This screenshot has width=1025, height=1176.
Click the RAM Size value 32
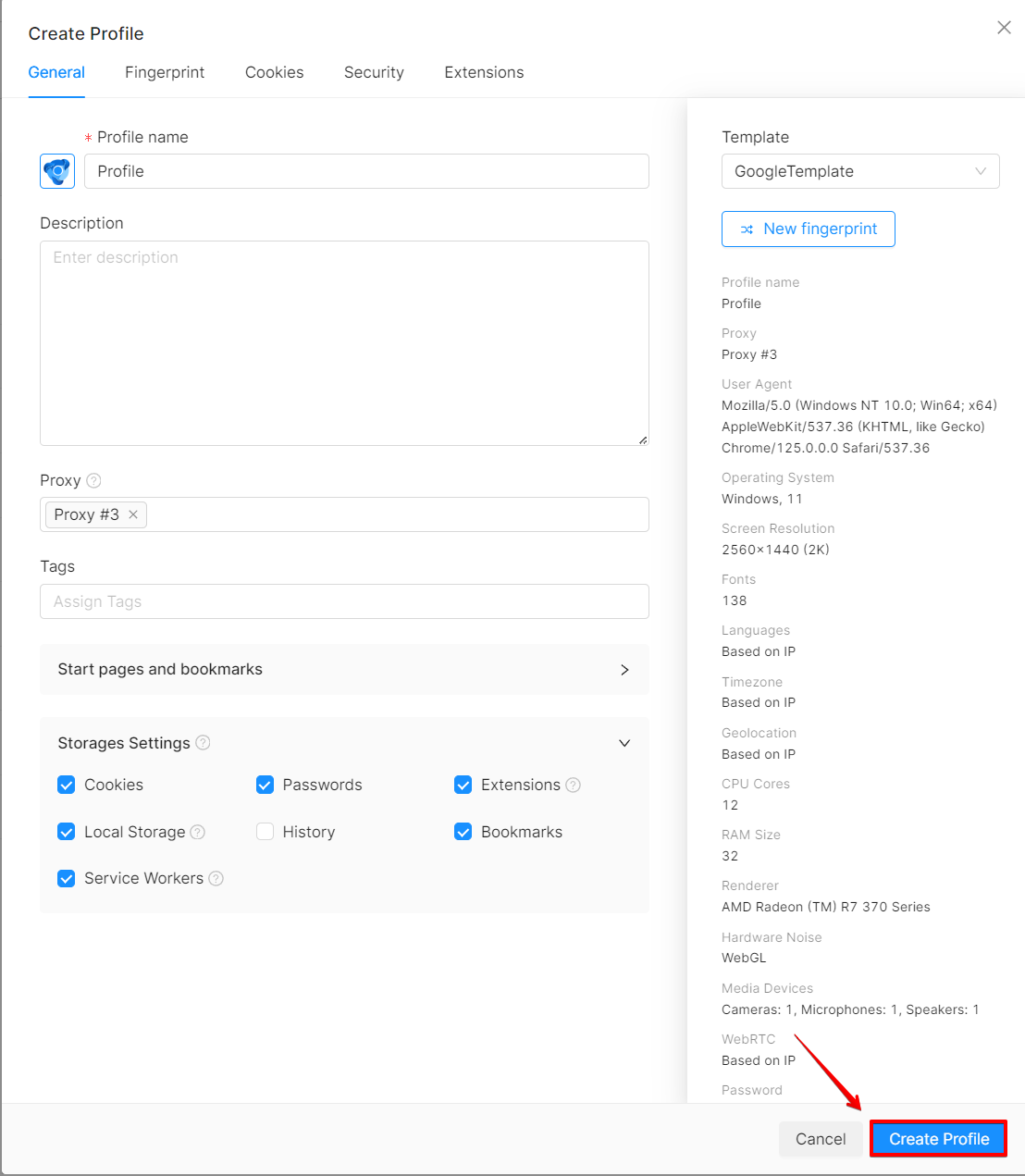click(730, 856)
